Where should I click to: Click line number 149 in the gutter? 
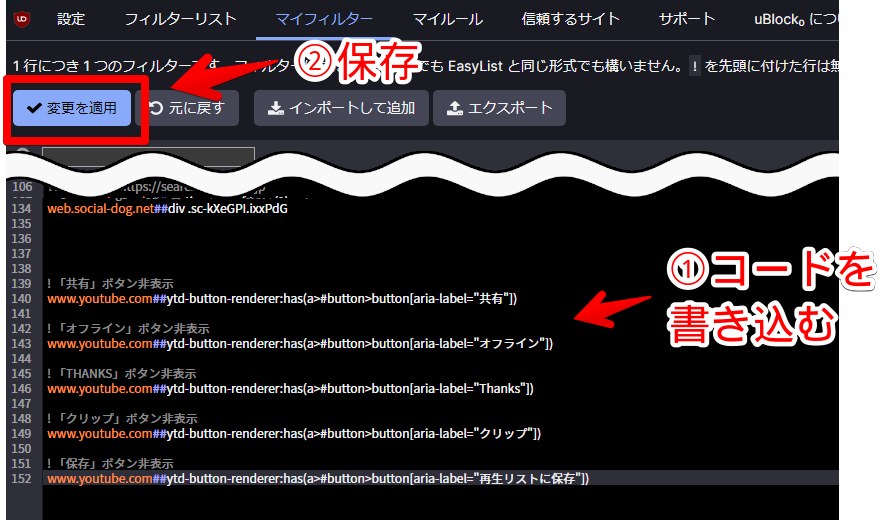(x=21, y=434)
